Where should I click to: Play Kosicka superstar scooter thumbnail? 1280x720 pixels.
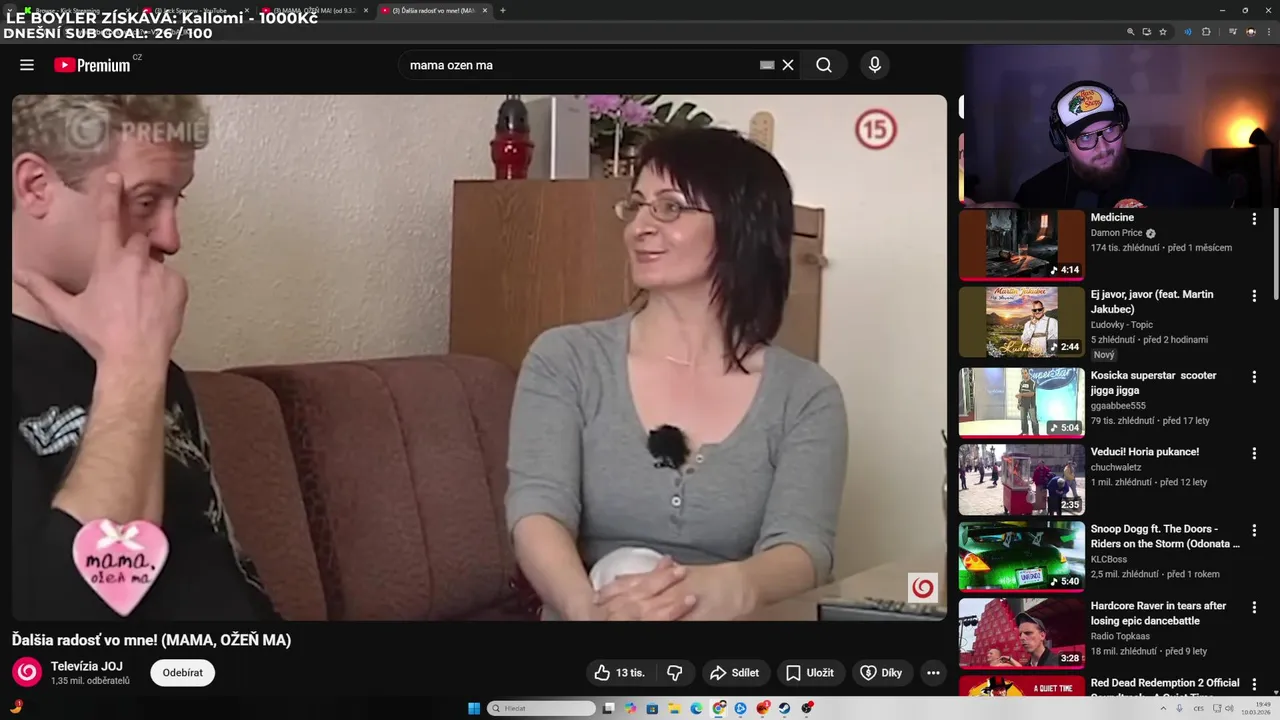click(1022, 403)
